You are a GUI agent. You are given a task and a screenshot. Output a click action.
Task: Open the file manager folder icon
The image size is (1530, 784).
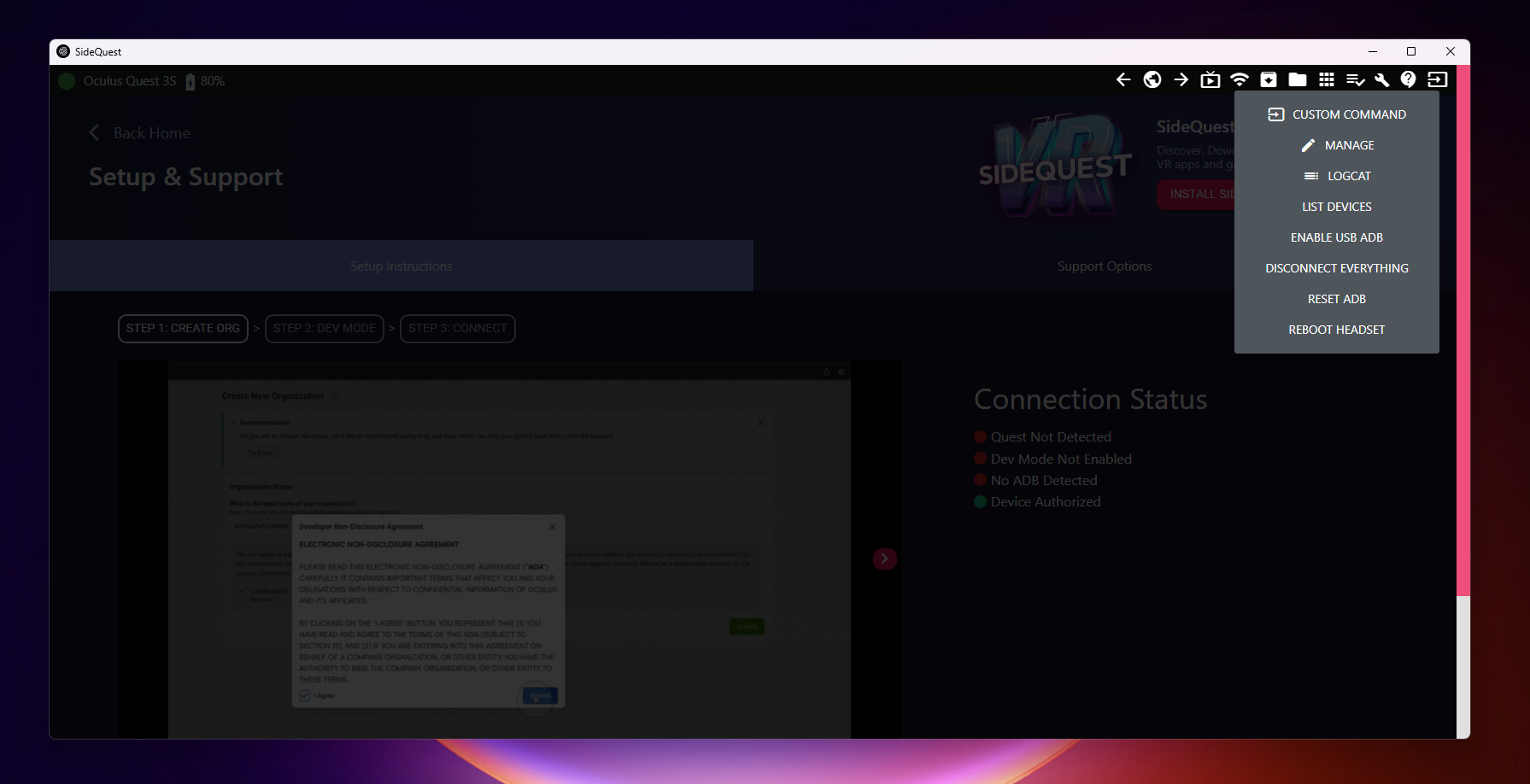tap(1298, 79)
